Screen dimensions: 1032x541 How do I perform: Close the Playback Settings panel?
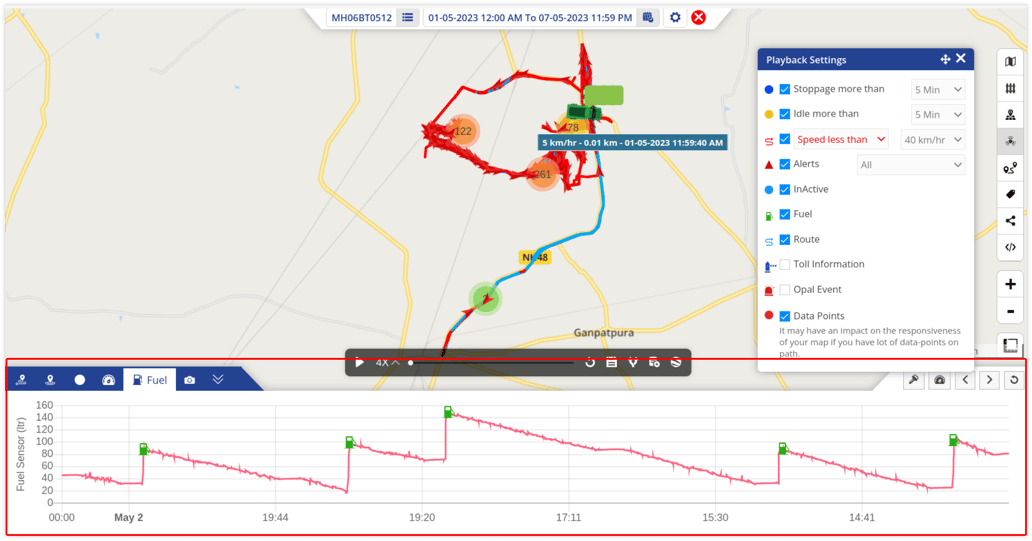click(961, 59)
